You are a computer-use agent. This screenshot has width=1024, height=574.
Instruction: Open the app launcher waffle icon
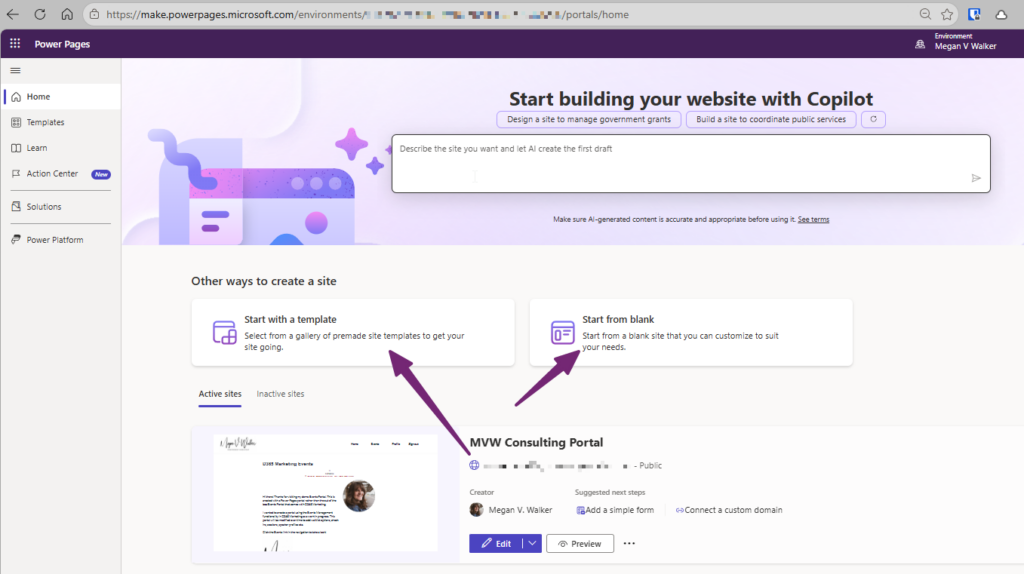(x=15, y=44)
